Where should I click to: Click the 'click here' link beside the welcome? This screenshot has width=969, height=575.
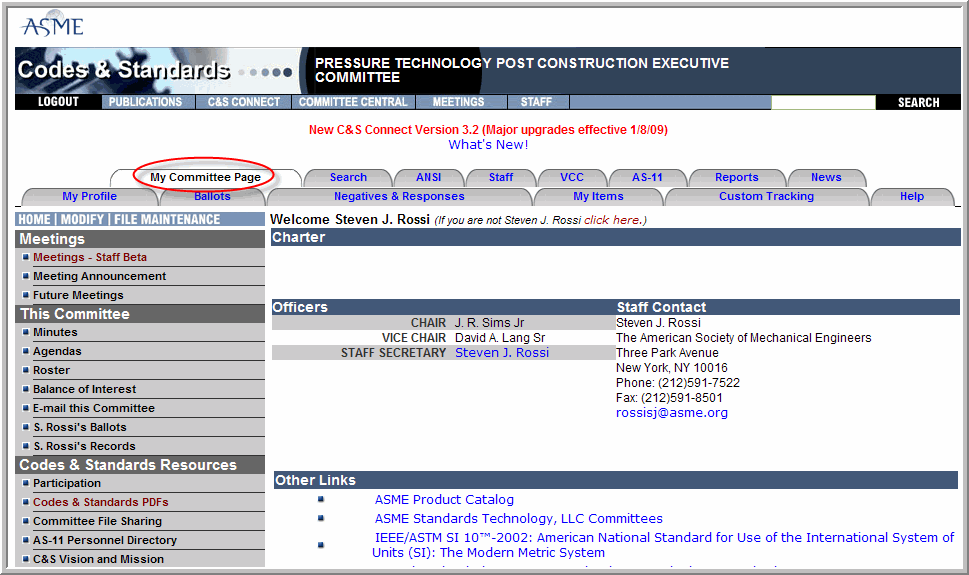[611, 220]
